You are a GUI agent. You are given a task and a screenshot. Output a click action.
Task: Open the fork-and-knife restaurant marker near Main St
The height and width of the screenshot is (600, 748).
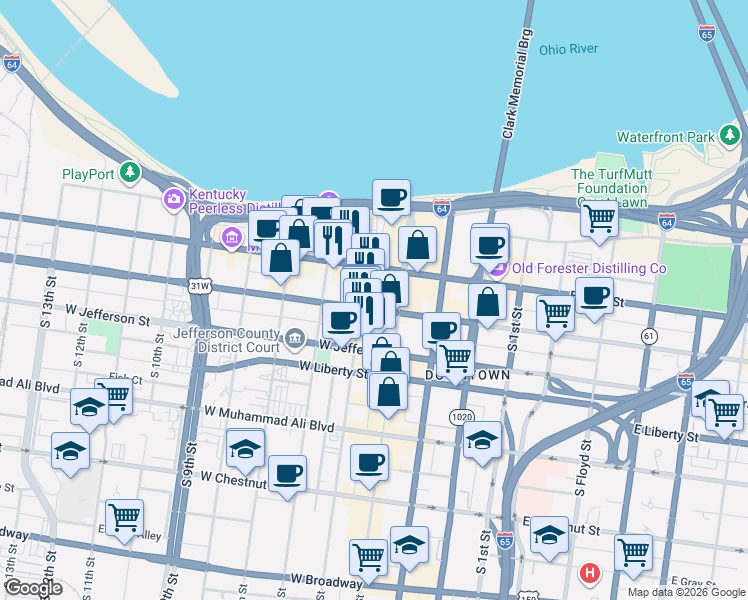pyautogui.click(x=333, y=241)
